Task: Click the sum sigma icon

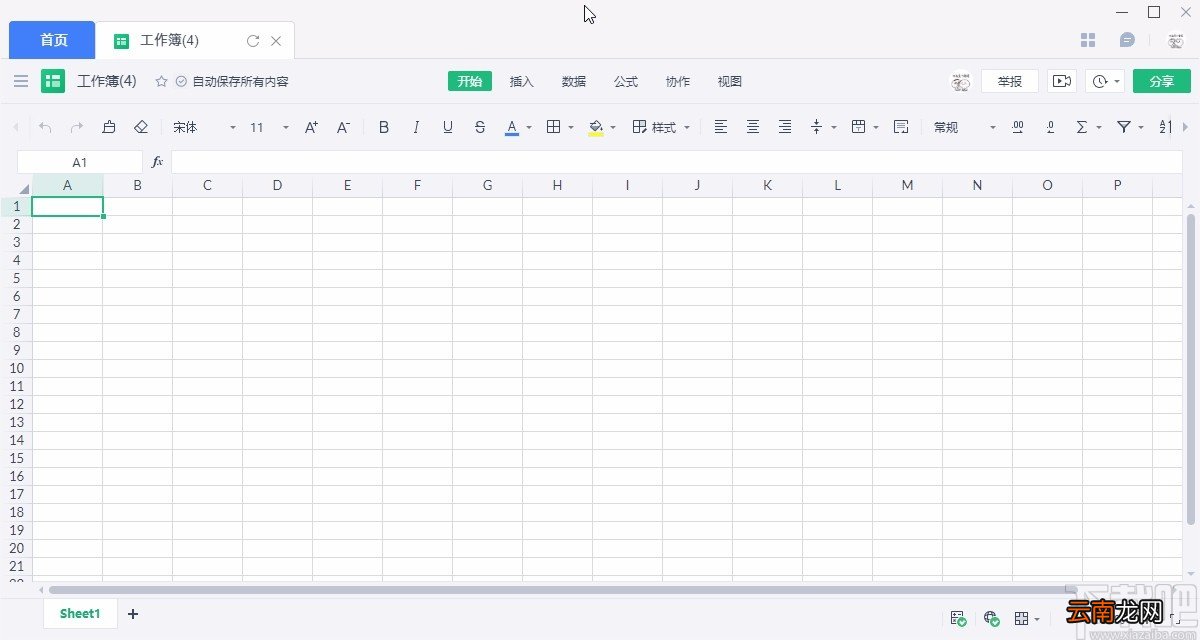Action: coord(1081,127)
